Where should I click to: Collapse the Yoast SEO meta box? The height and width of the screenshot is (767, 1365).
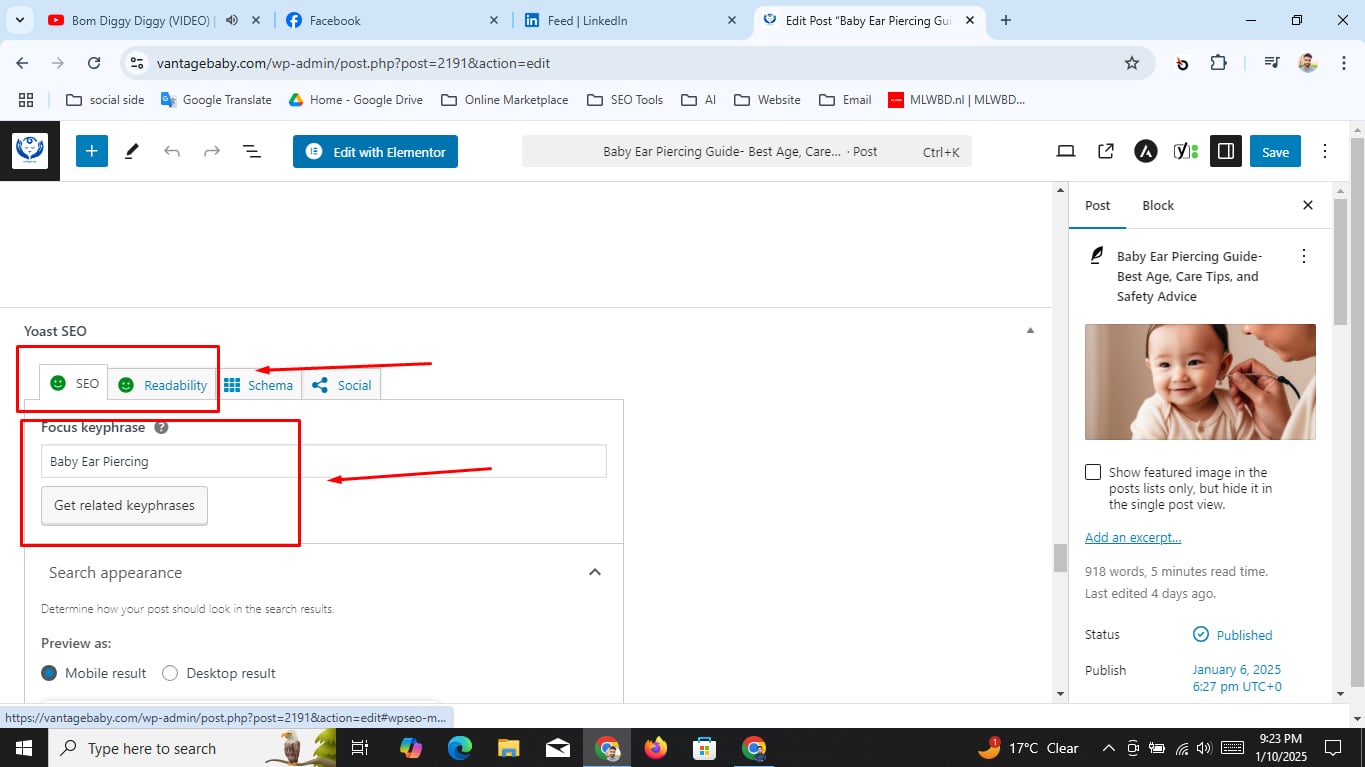pos(1029,330)
